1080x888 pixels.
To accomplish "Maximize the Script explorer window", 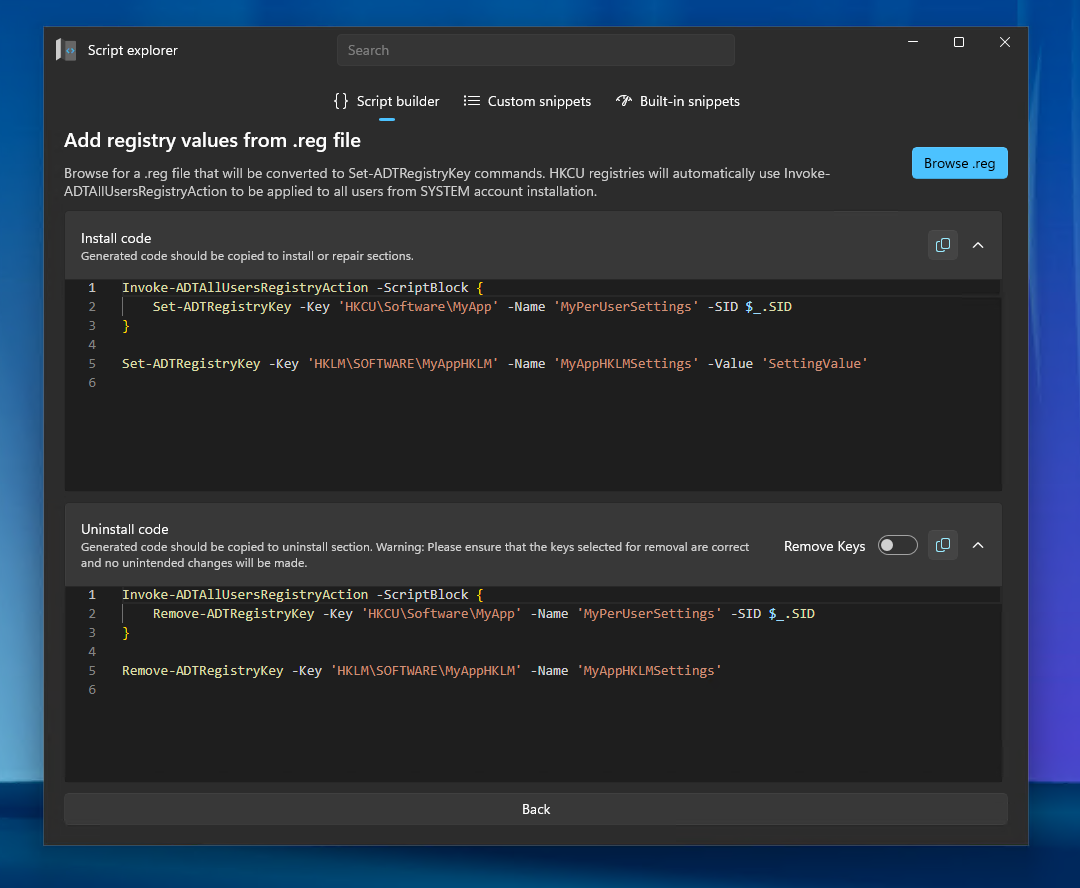I will (959, 42).
